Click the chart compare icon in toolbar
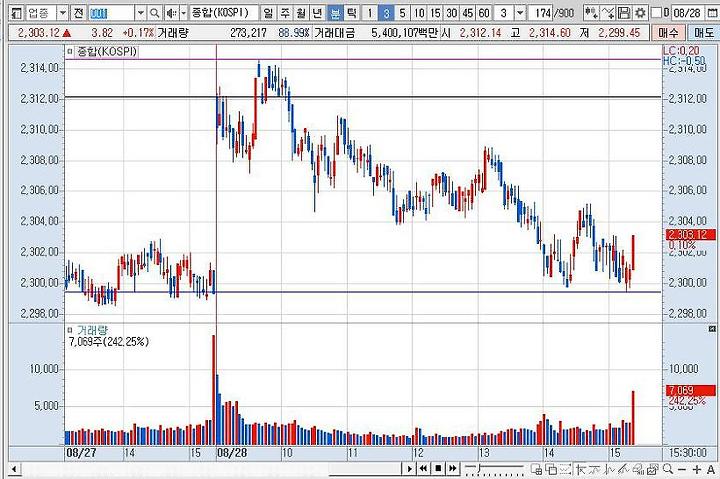720x479 pixels. click(x=591, y=13)
